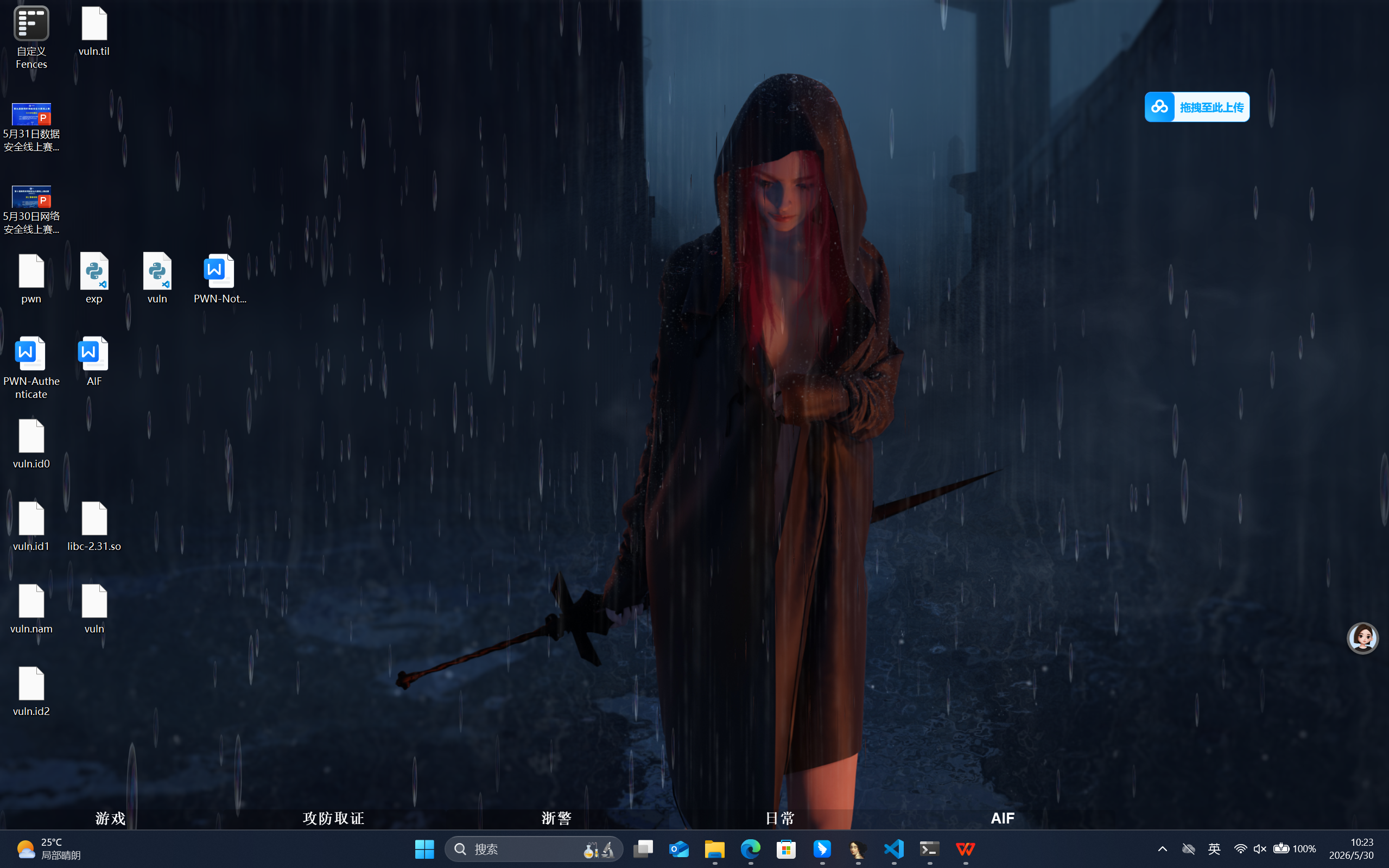Launch Outlook from taskbar
Screen dimensions: 1389x868
tap(679, 849)
